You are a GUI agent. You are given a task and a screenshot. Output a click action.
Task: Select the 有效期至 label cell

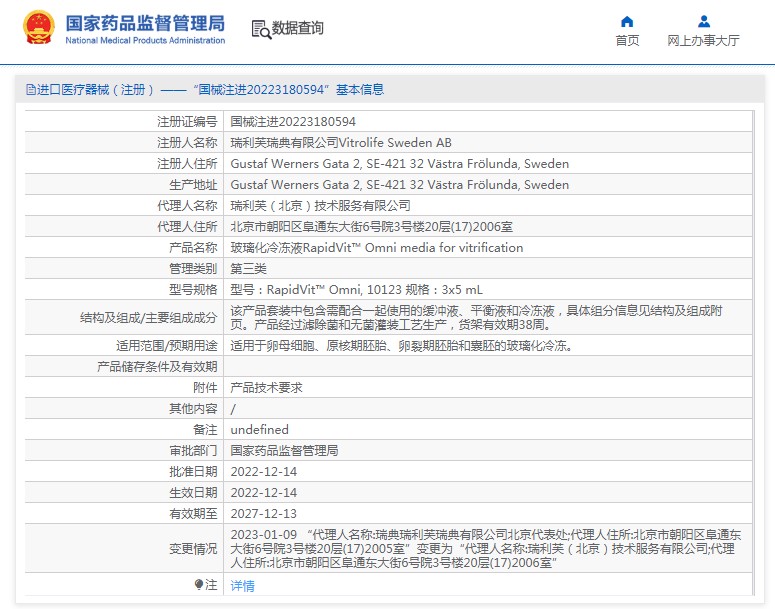(x=124, y=514)
